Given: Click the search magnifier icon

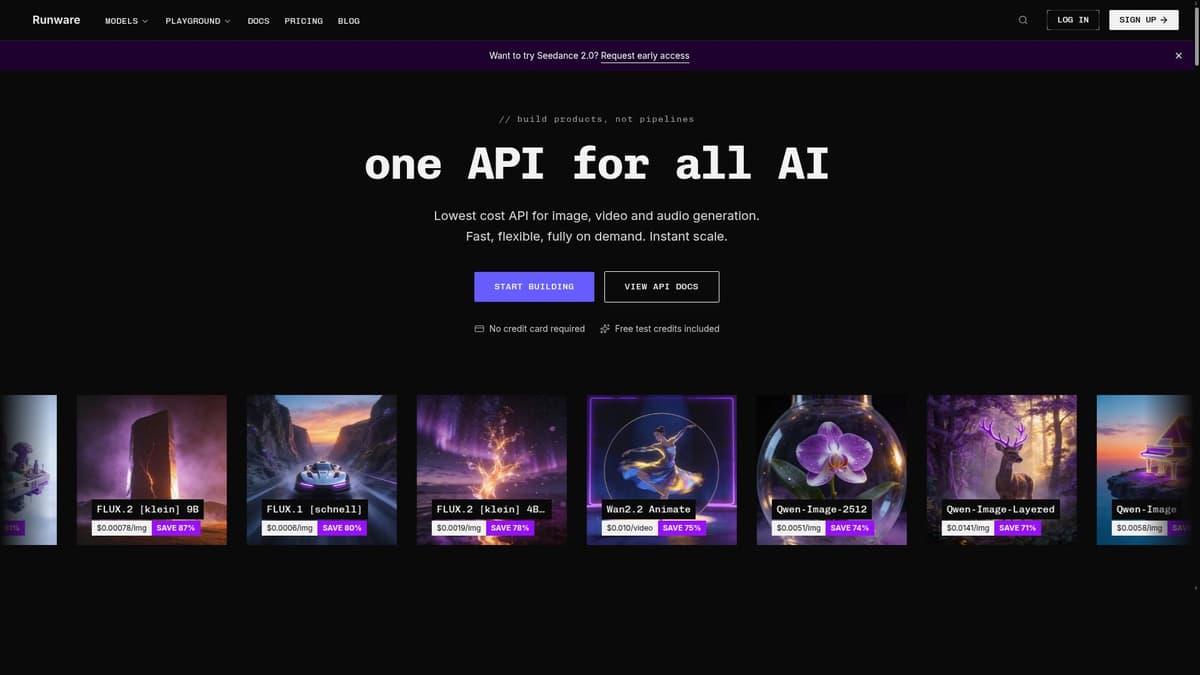Looking at the screenshot, I should point(1023,20).
